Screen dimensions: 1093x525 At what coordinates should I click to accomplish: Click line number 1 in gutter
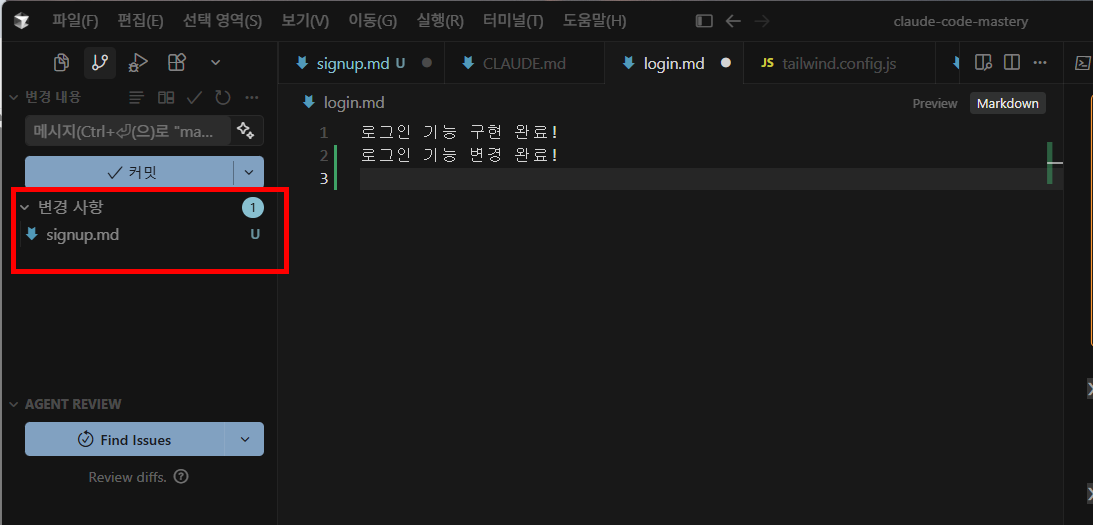click(323, 132)
